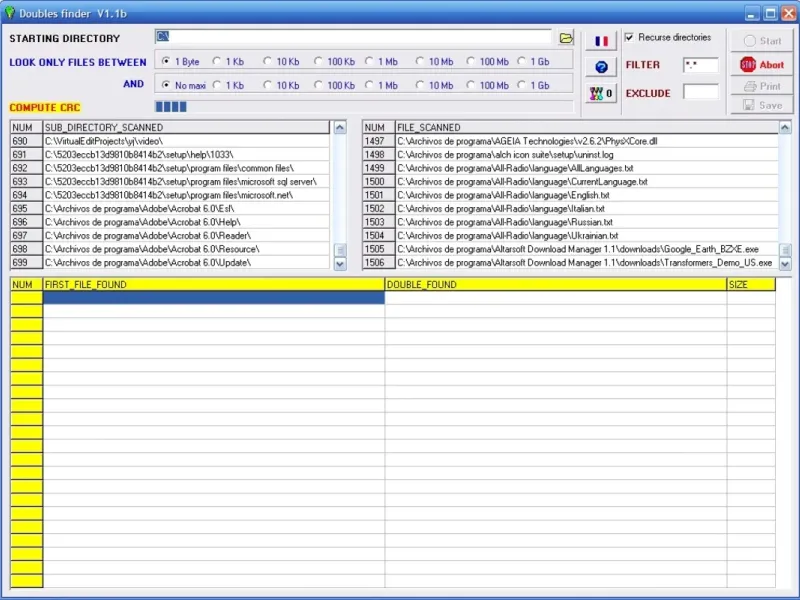Click FIRST_FILE_FOUND column header

(x=214, y=284)
